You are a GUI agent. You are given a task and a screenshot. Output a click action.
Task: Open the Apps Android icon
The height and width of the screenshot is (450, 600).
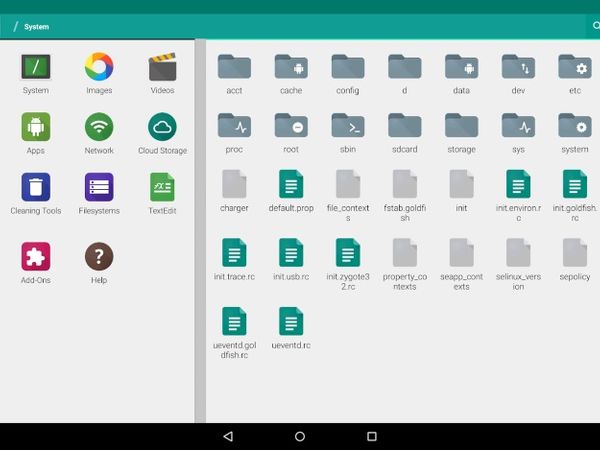35,127
